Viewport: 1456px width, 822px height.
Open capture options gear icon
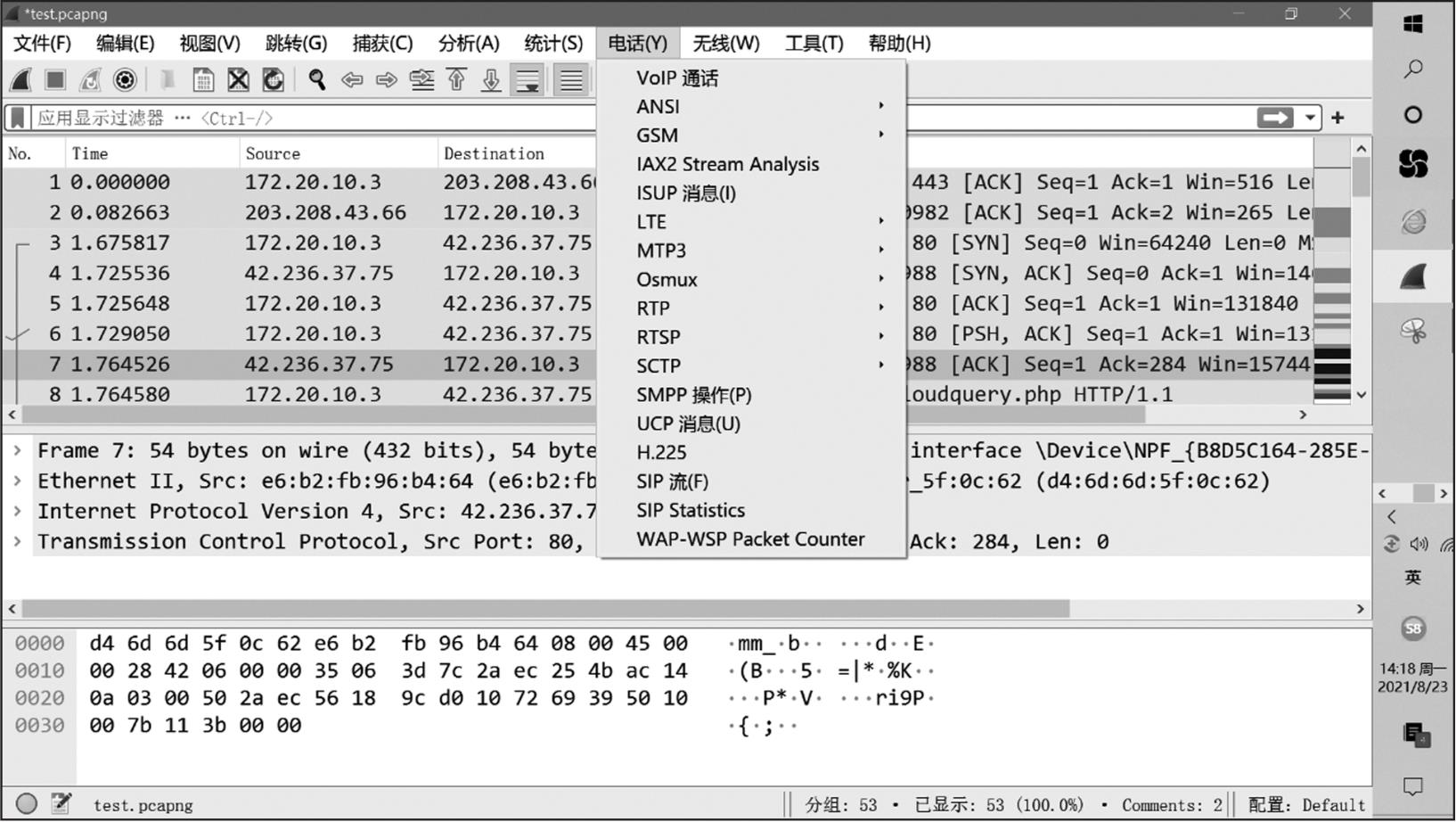point(125,80)
